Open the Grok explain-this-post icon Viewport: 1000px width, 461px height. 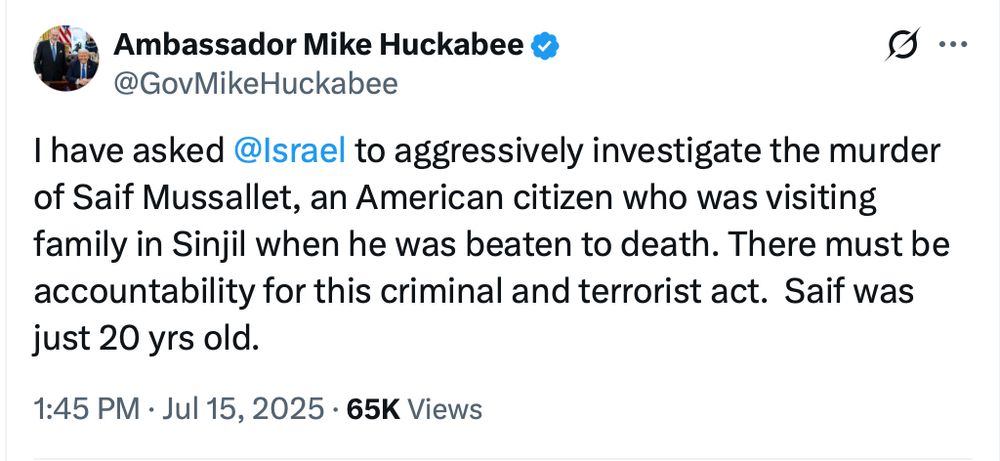[x=902, y=45]
